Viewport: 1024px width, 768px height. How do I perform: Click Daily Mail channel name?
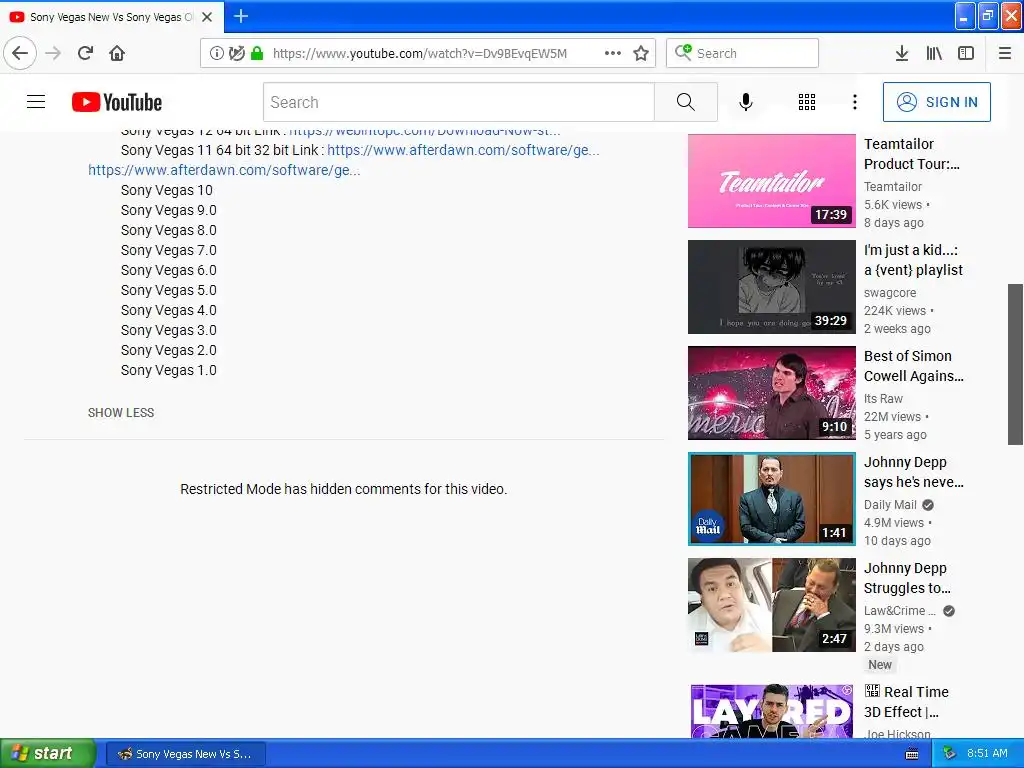click(890, 504)
